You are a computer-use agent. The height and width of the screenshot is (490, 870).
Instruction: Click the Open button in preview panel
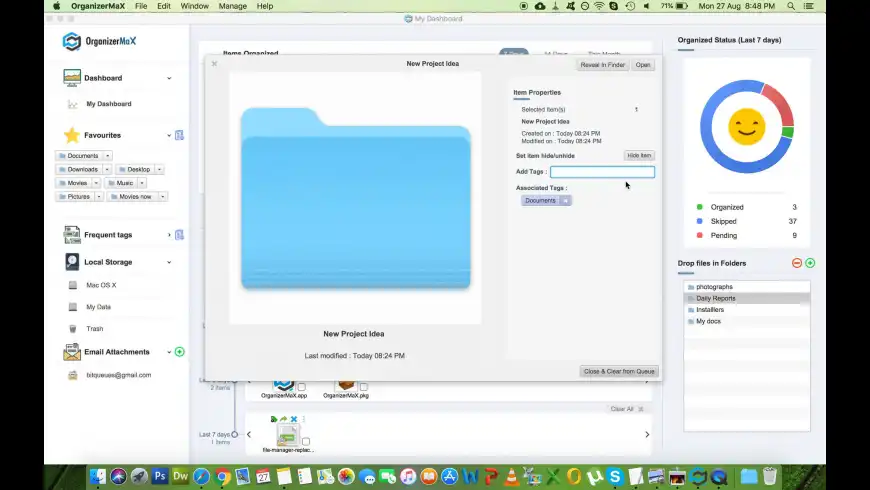click(x=643, y=65)
